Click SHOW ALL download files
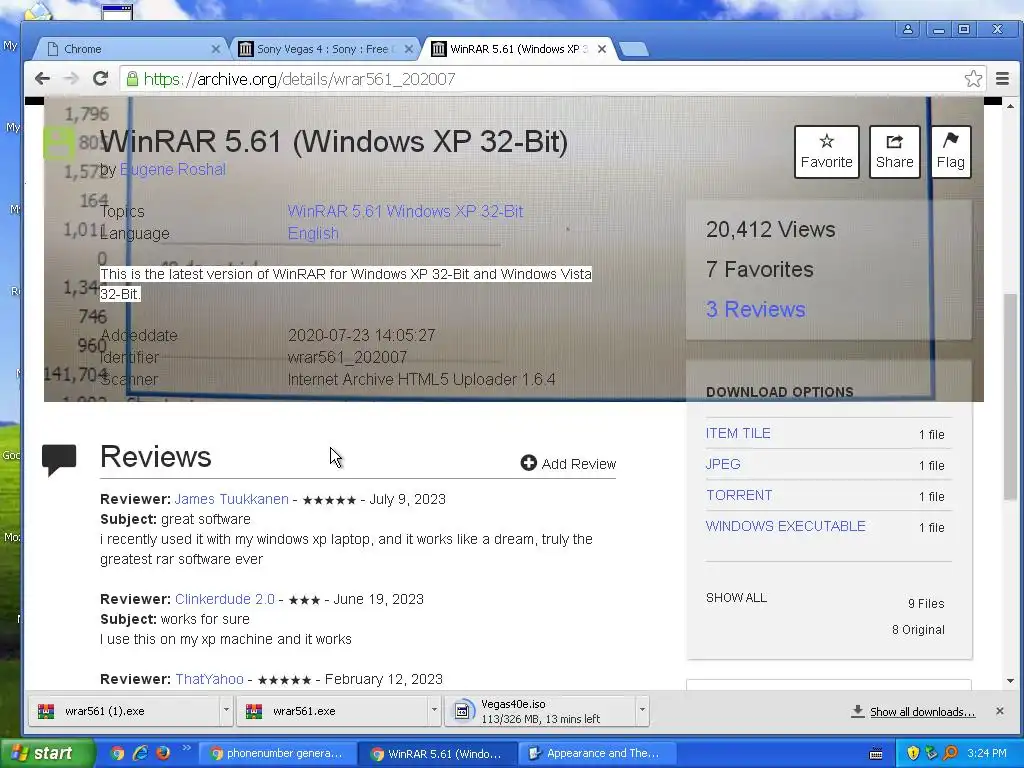 [x=736, y=598]
